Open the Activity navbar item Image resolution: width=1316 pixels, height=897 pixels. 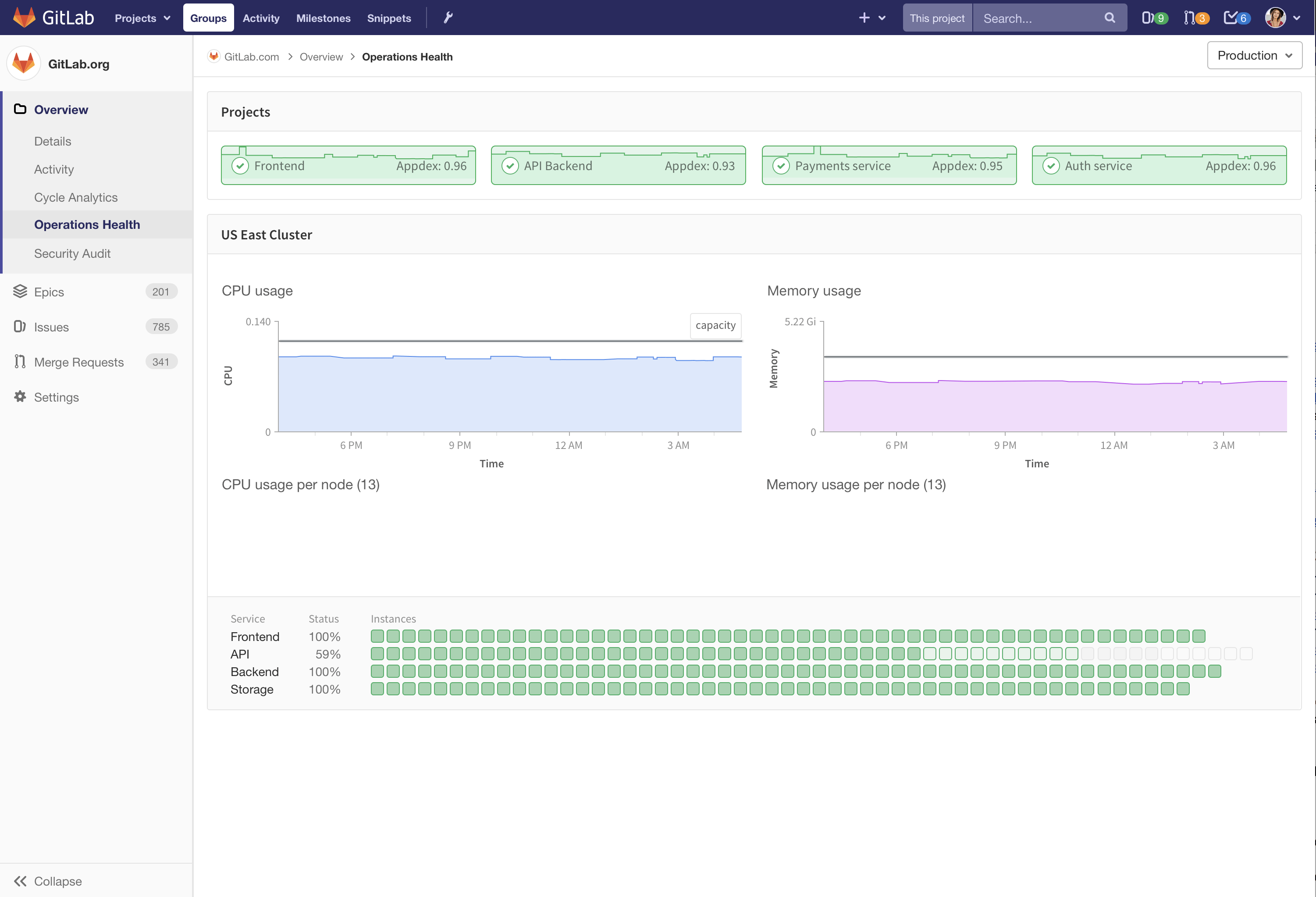(x=261, y=18)
